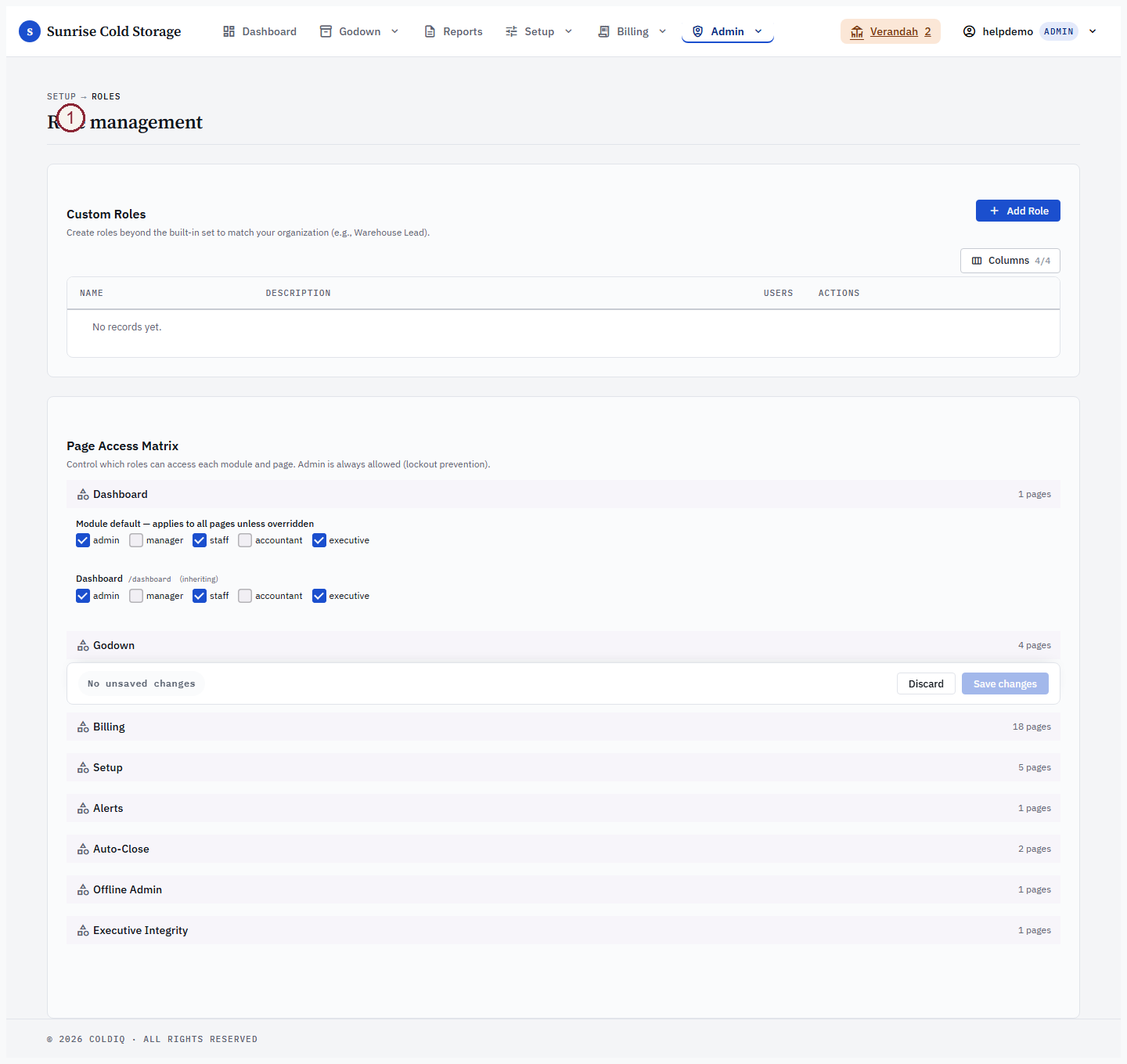Expand the Setup 5 pages section

(x=563, y=767)
